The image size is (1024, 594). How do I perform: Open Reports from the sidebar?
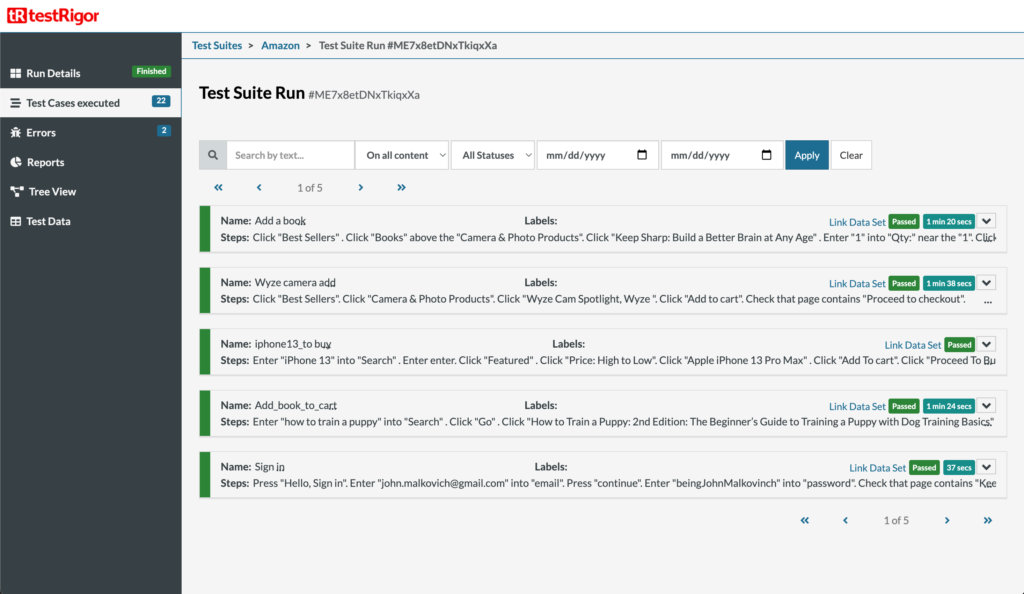[91, 162]
